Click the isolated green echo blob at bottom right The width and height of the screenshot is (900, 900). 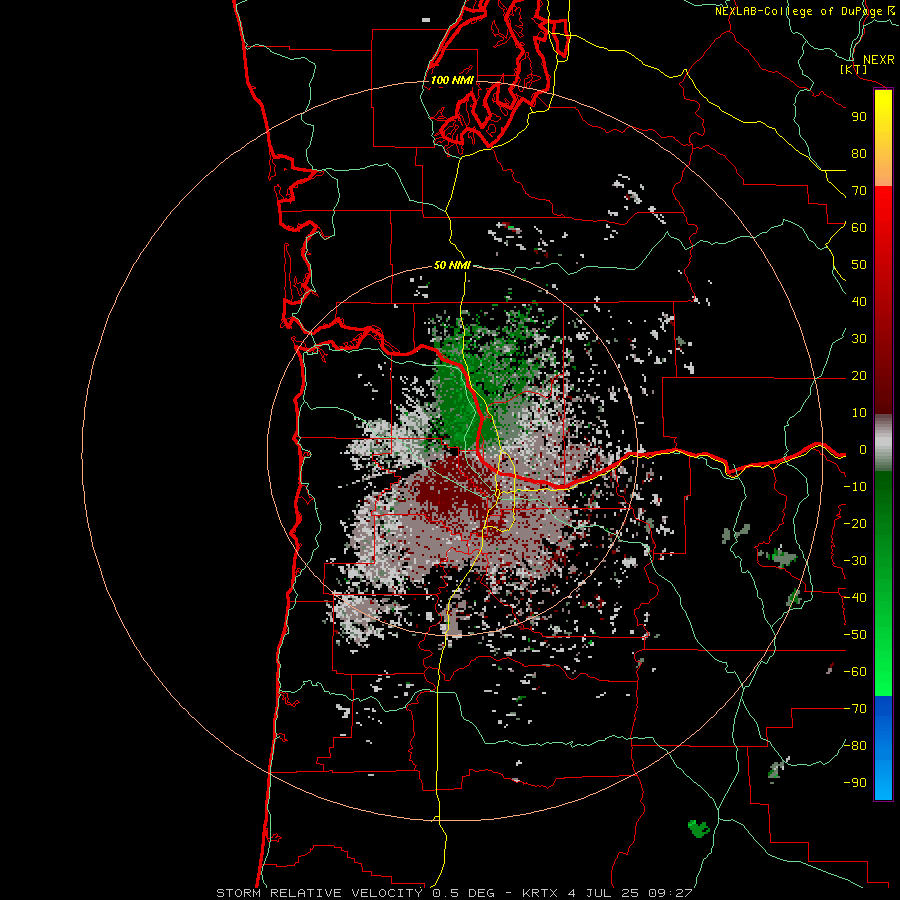[x=699, y=828]
